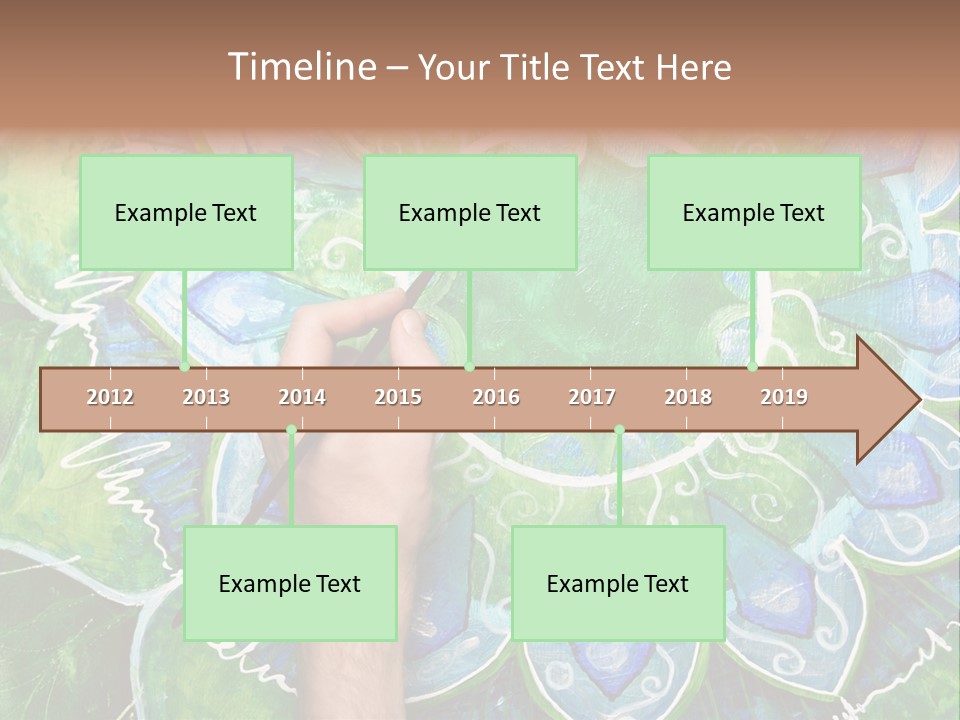The height and width of the screenshot is (720, 960).
Task: Click the 2018 year label
Action: [688, 397]
